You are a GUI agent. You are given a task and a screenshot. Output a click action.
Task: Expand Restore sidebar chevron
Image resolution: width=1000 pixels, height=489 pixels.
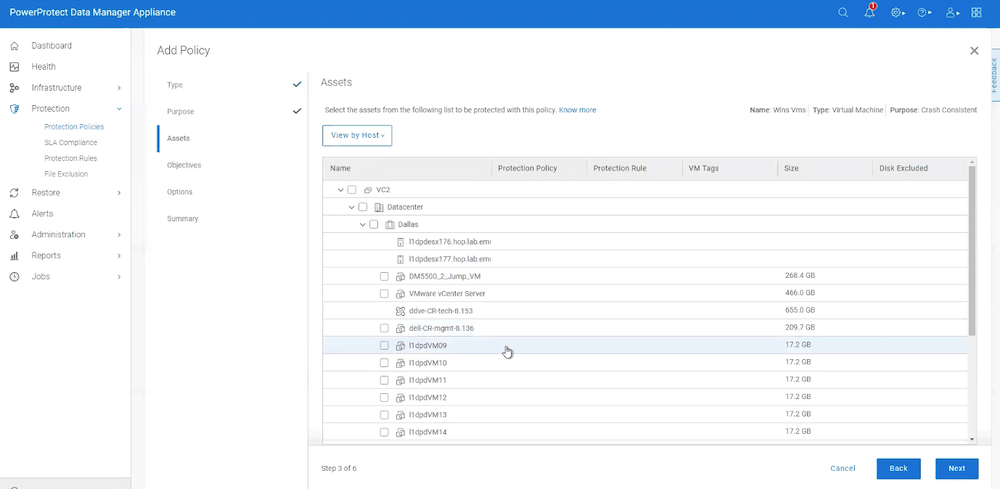pos(119,193)
